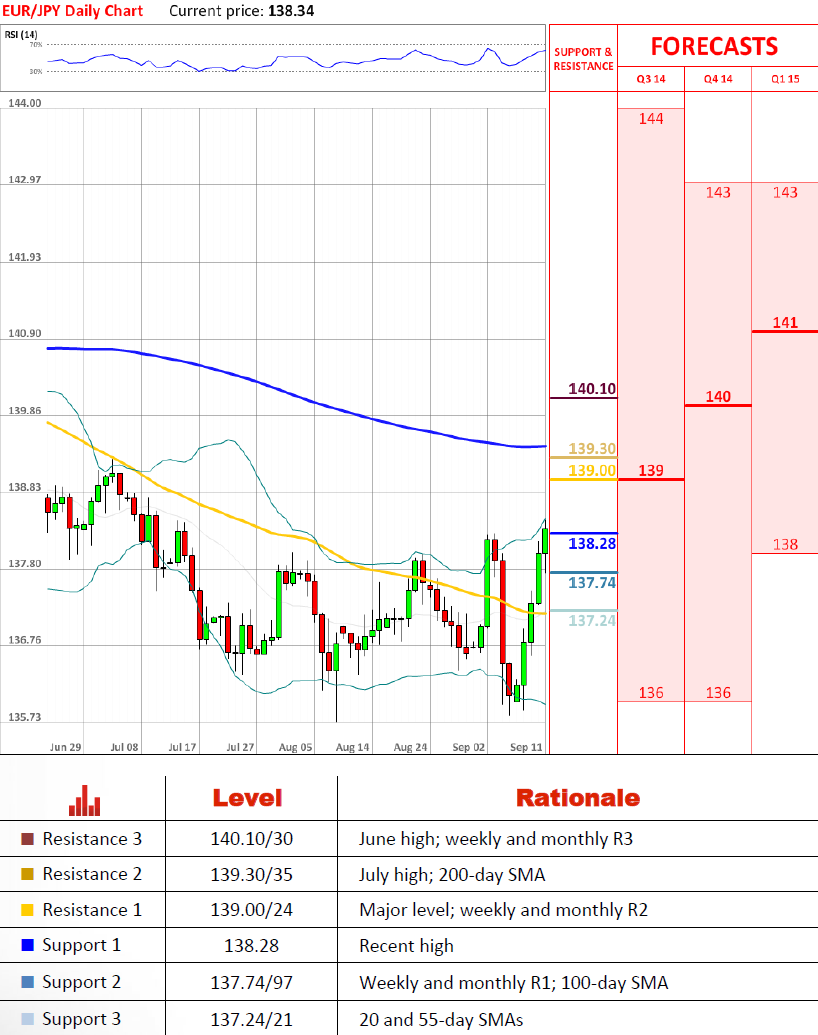818x1035 pixels.
Task: Click the Resistance 3 maroon color swatch
Action: click(27, 839)
